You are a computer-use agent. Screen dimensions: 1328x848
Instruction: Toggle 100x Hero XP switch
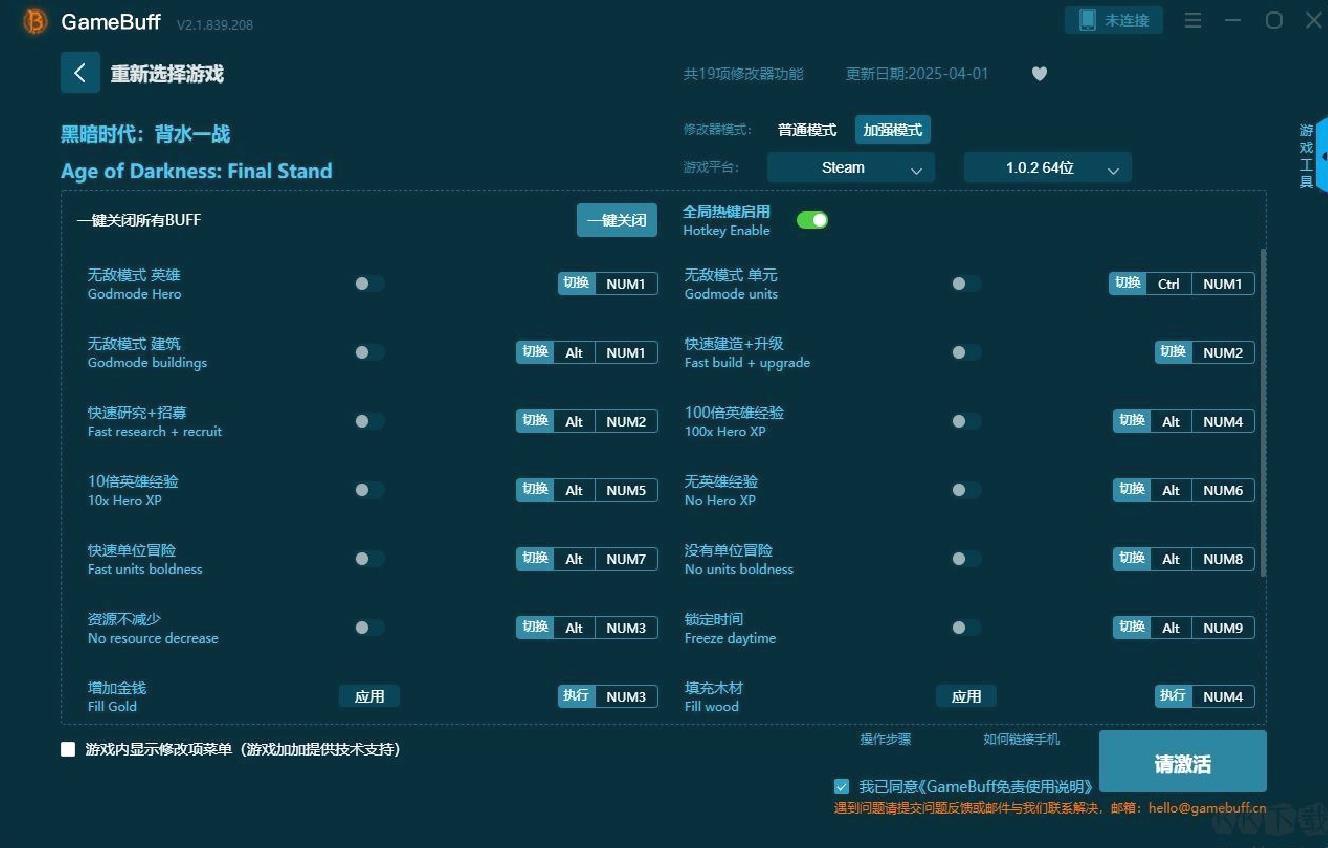tap(966, 421)
